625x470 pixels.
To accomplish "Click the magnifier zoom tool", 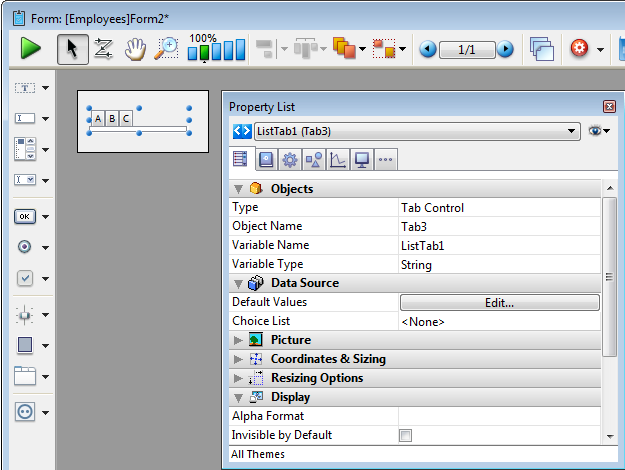I will point(166,48).
